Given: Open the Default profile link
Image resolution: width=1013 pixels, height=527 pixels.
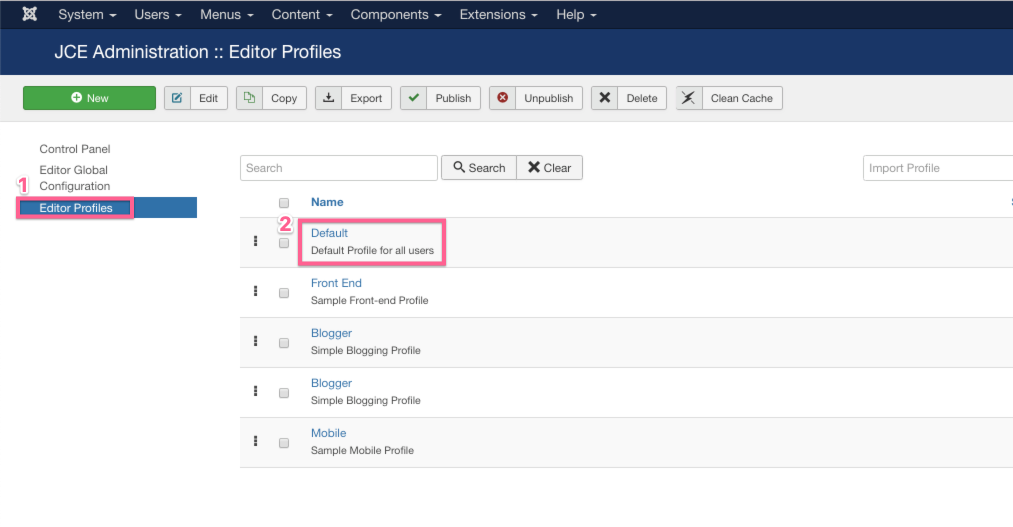Looking at the screenshot, I should pyautogui.click(x=329, y=233).
